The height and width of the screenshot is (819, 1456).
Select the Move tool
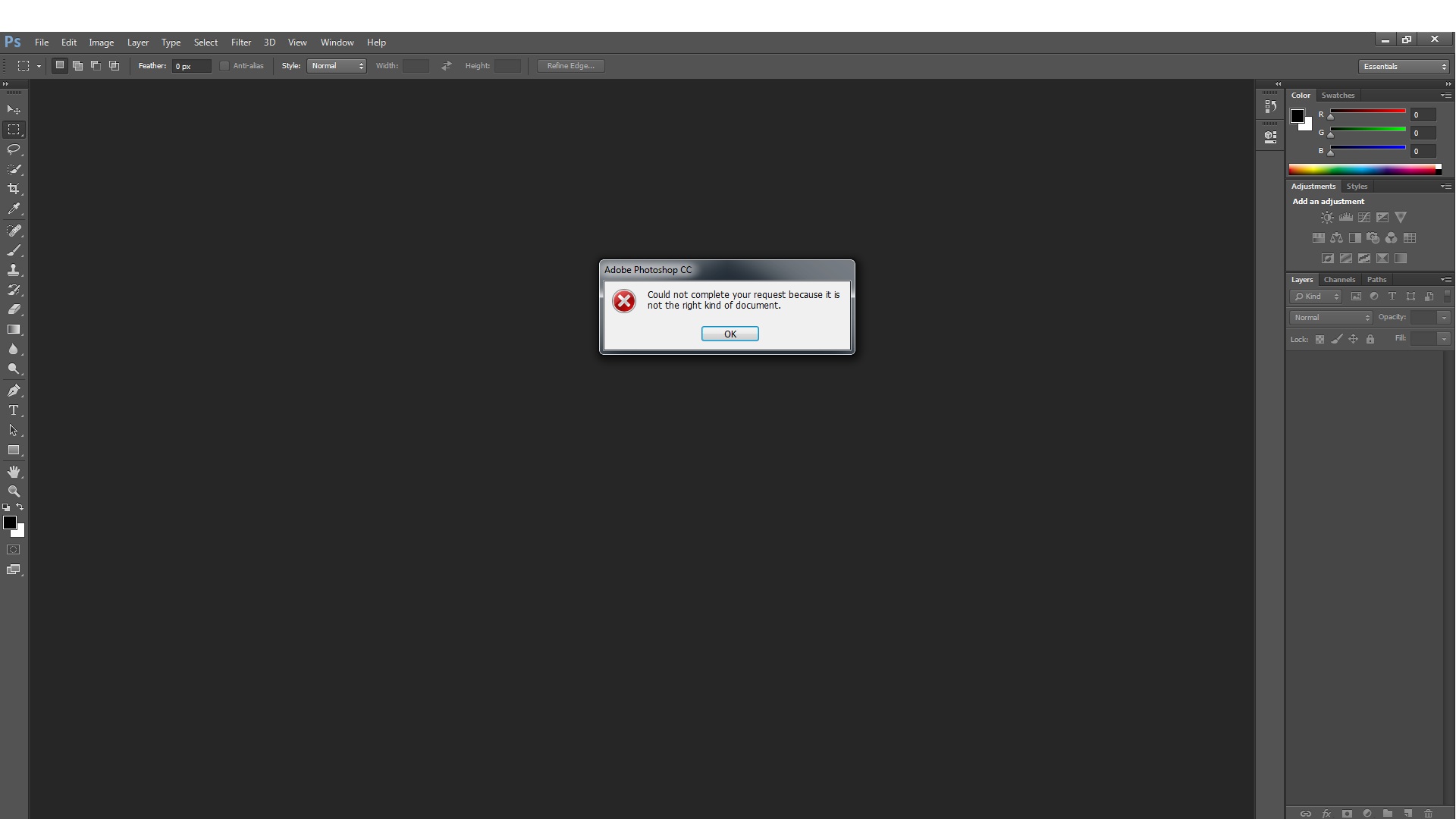(14, 110)
